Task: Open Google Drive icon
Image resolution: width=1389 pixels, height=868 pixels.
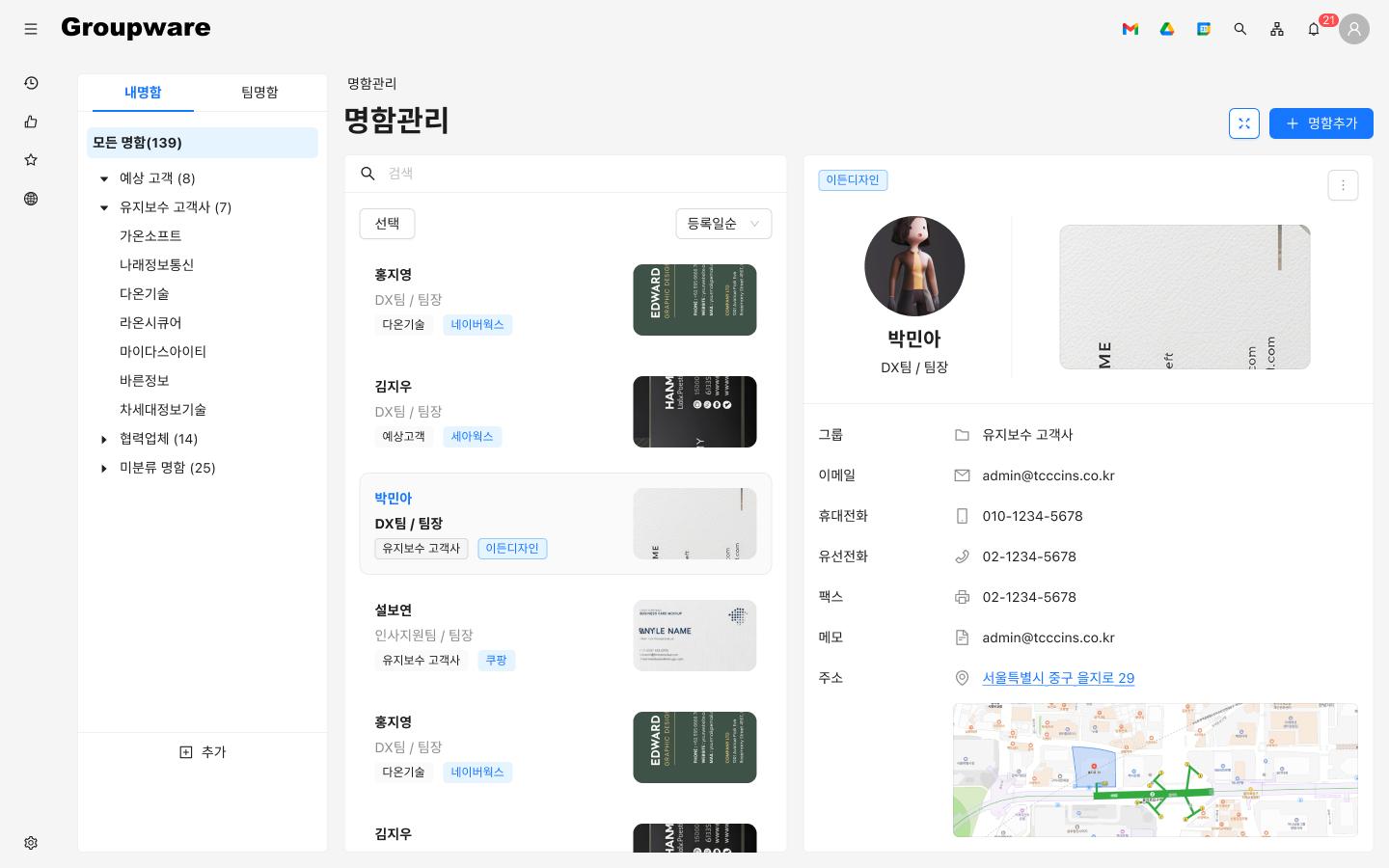Action: click(x=1167, y=29)
